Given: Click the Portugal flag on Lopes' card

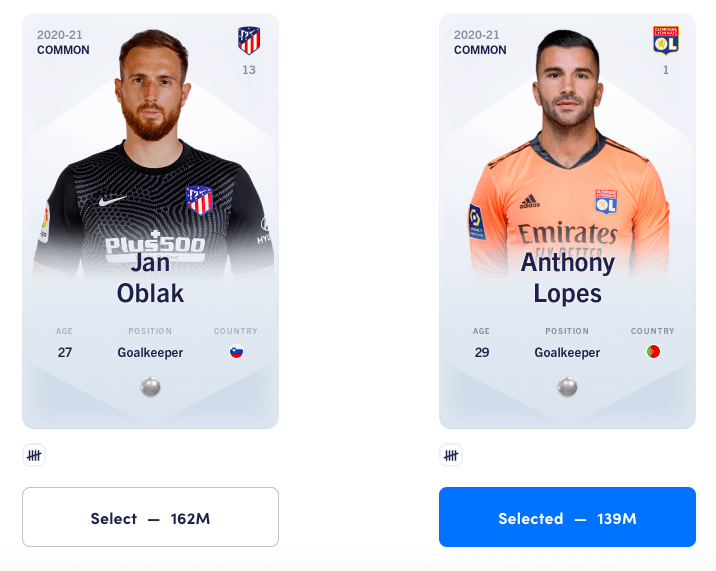Looking at the screenshot, I should click(x=653, y=352).
